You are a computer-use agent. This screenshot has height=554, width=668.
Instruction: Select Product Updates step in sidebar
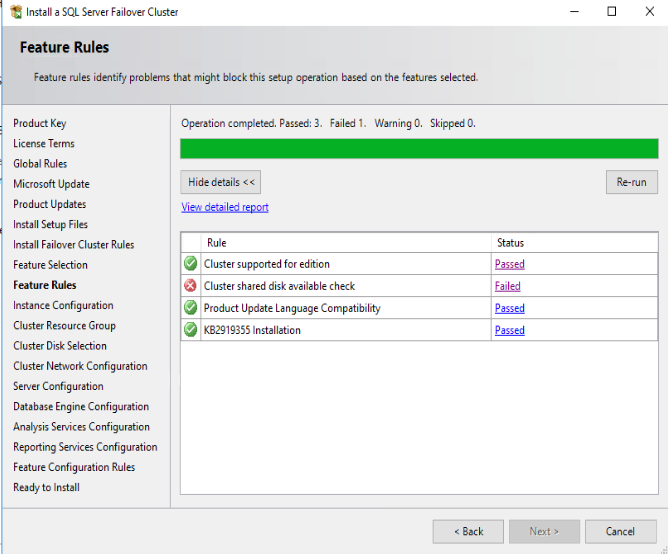[x=49, y=204]
